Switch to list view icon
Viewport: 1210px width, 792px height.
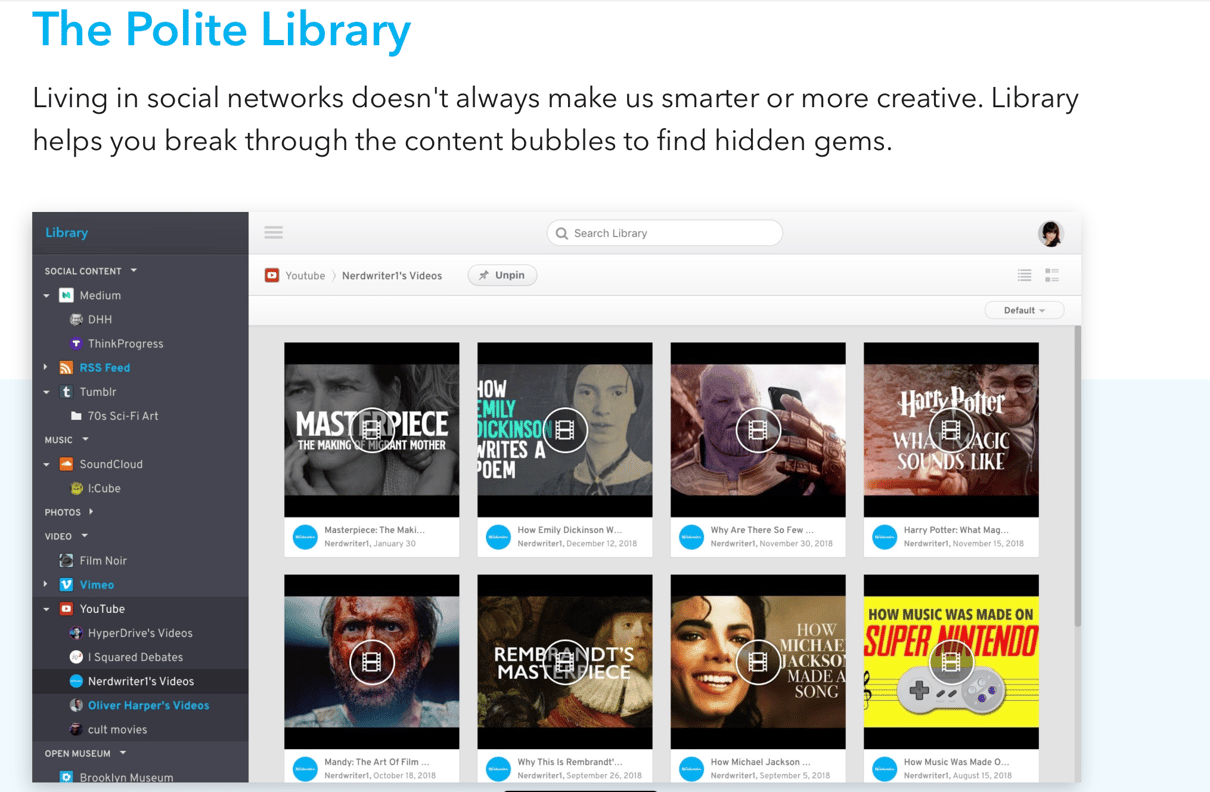click(x=1024, y=275)
